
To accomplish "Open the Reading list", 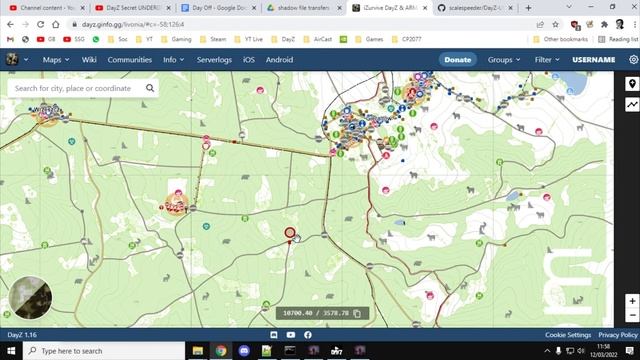I will click(618, 39).
